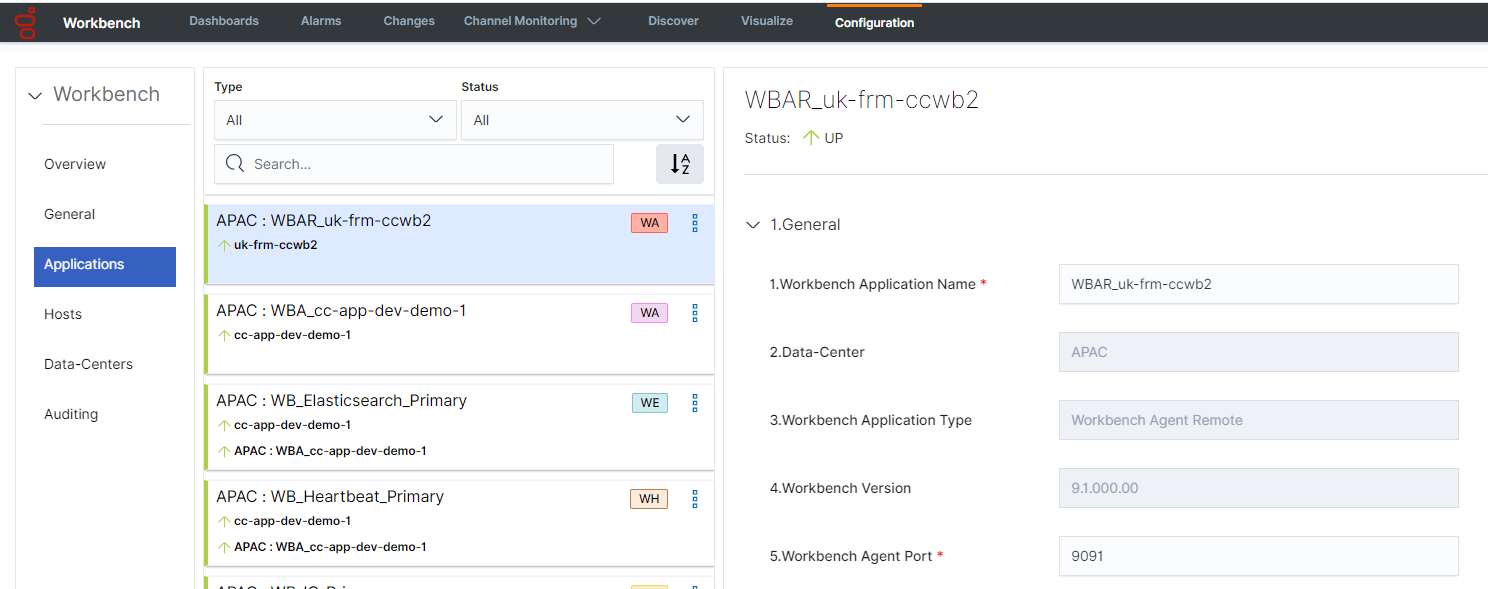Image resolution: width=1488 pixels, height=589 pixels.
Task: Switch to the Dashboards tab
Action: point(224,21)
